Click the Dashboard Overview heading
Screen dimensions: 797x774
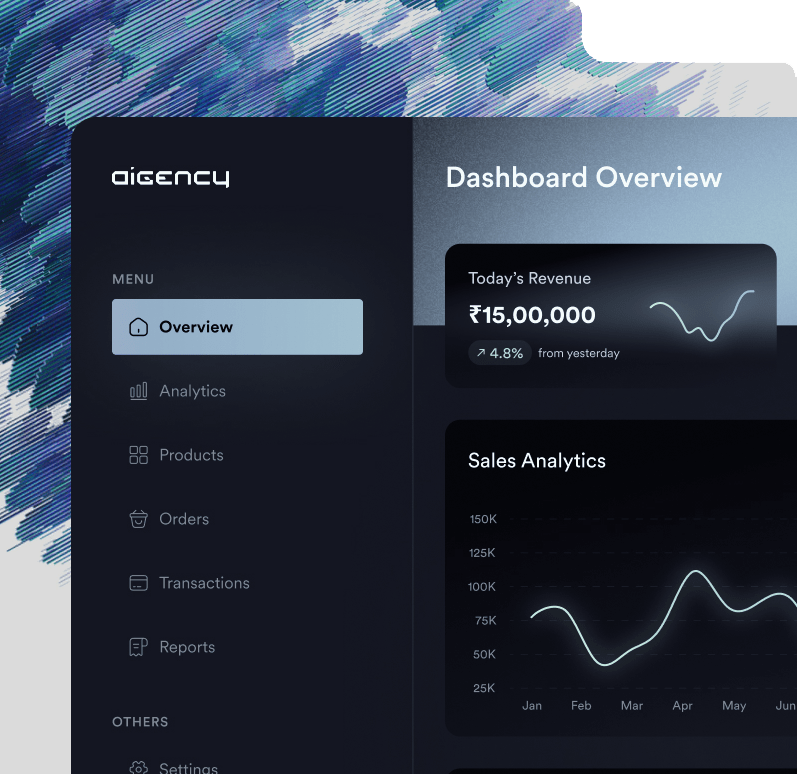[583, 178]
